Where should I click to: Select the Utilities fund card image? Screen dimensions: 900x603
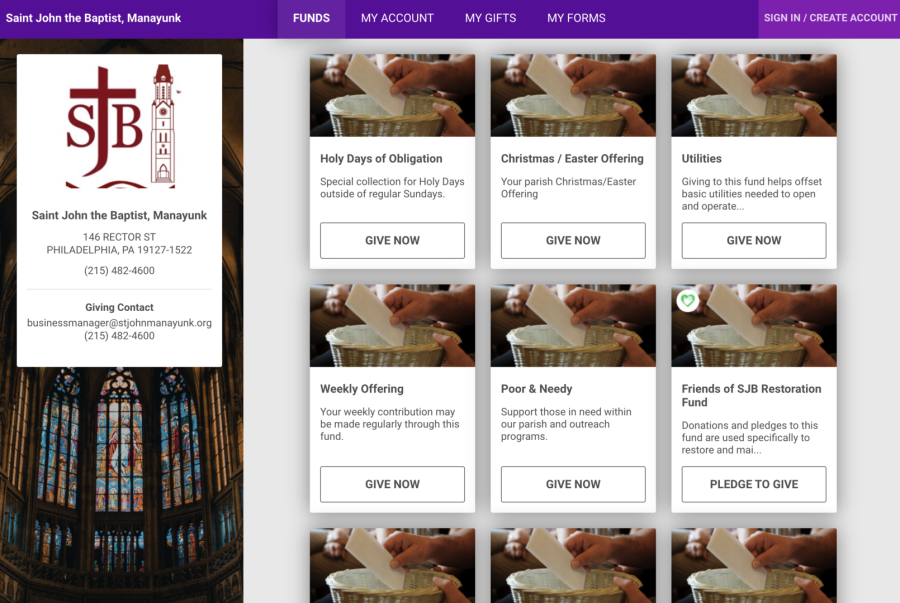[753, 96]
